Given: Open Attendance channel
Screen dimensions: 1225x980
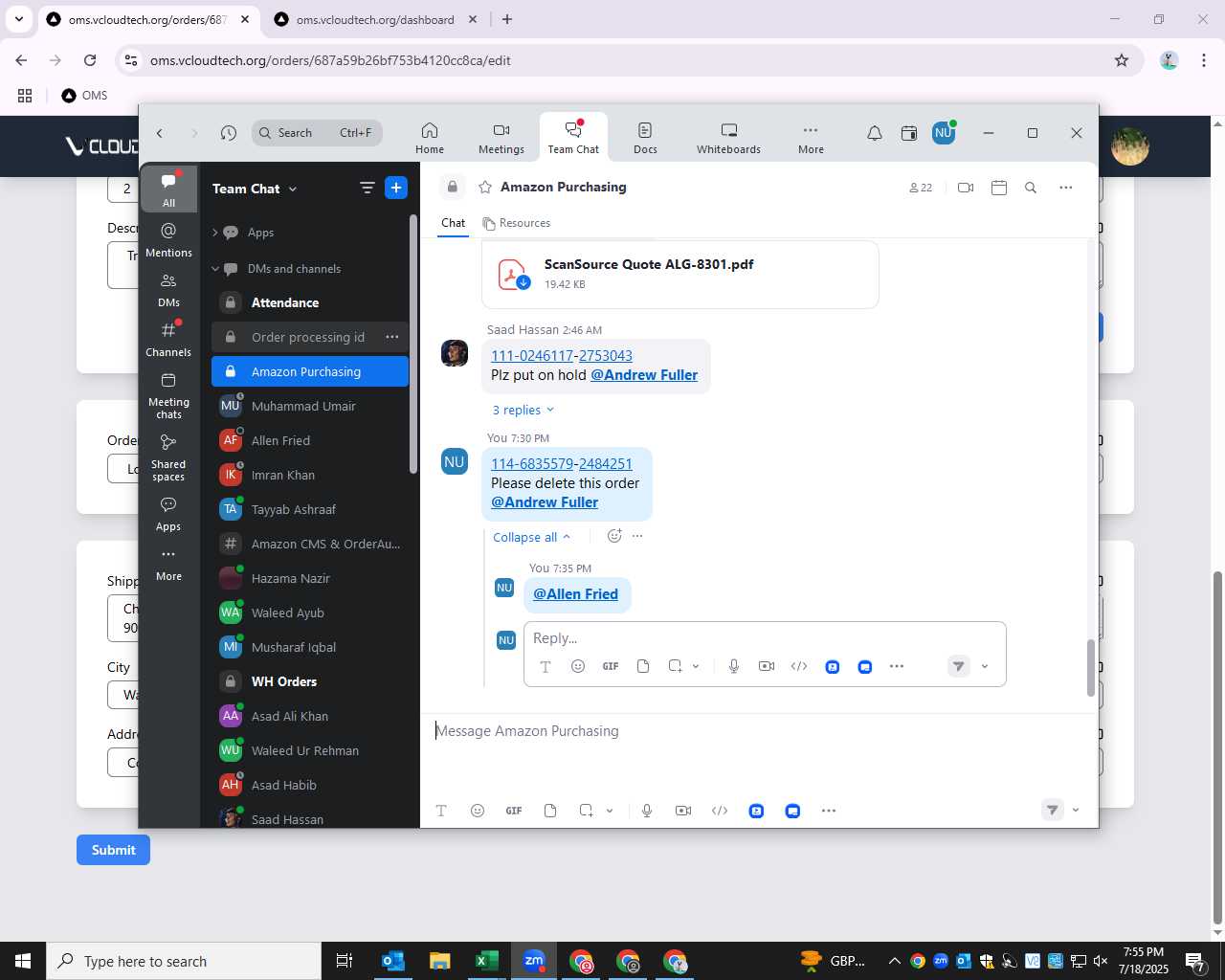Looking at the screenshot, I should tap(310, 302).
